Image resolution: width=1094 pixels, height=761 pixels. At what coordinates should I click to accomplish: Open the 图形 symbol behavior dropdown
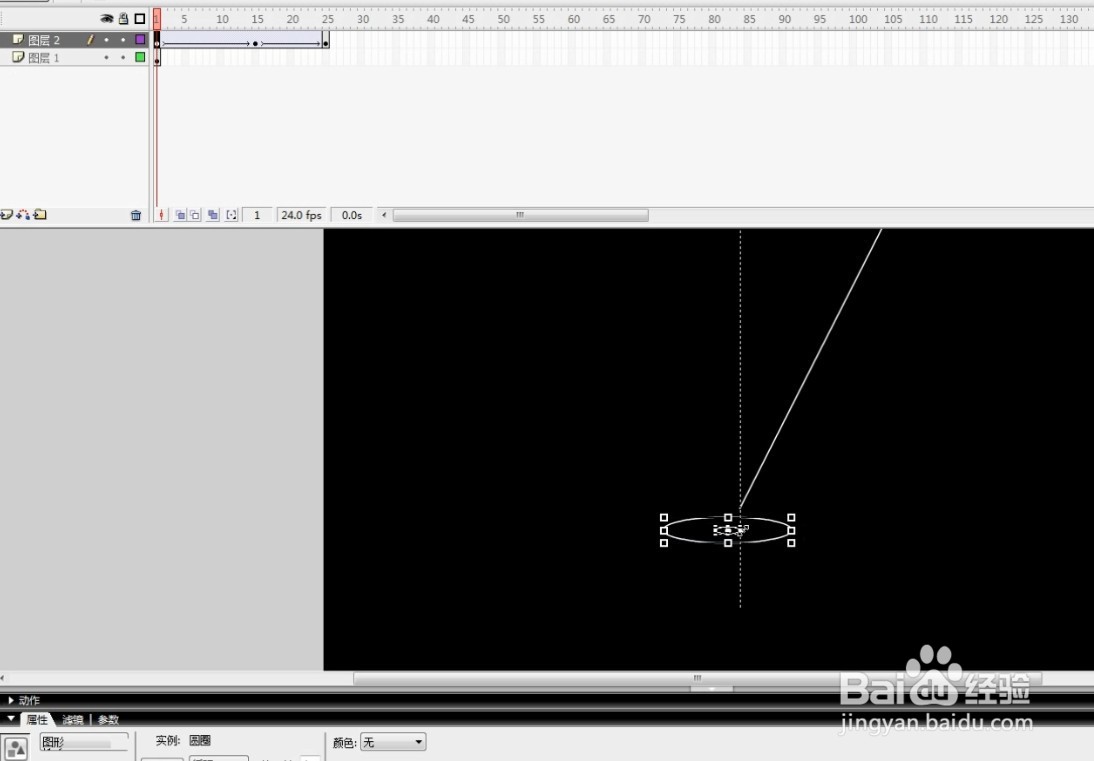point(84,743)
